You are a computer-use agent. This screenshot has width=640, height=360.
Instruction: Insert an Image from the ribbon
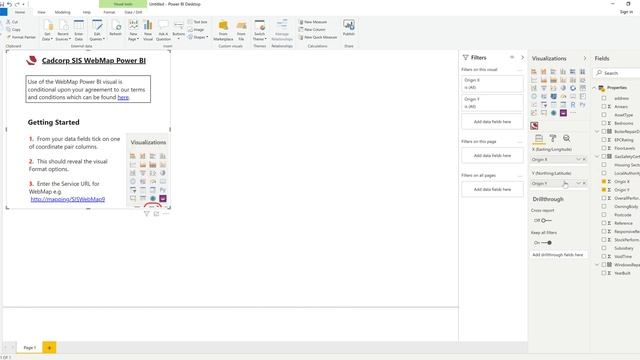[x=196, y=29]
